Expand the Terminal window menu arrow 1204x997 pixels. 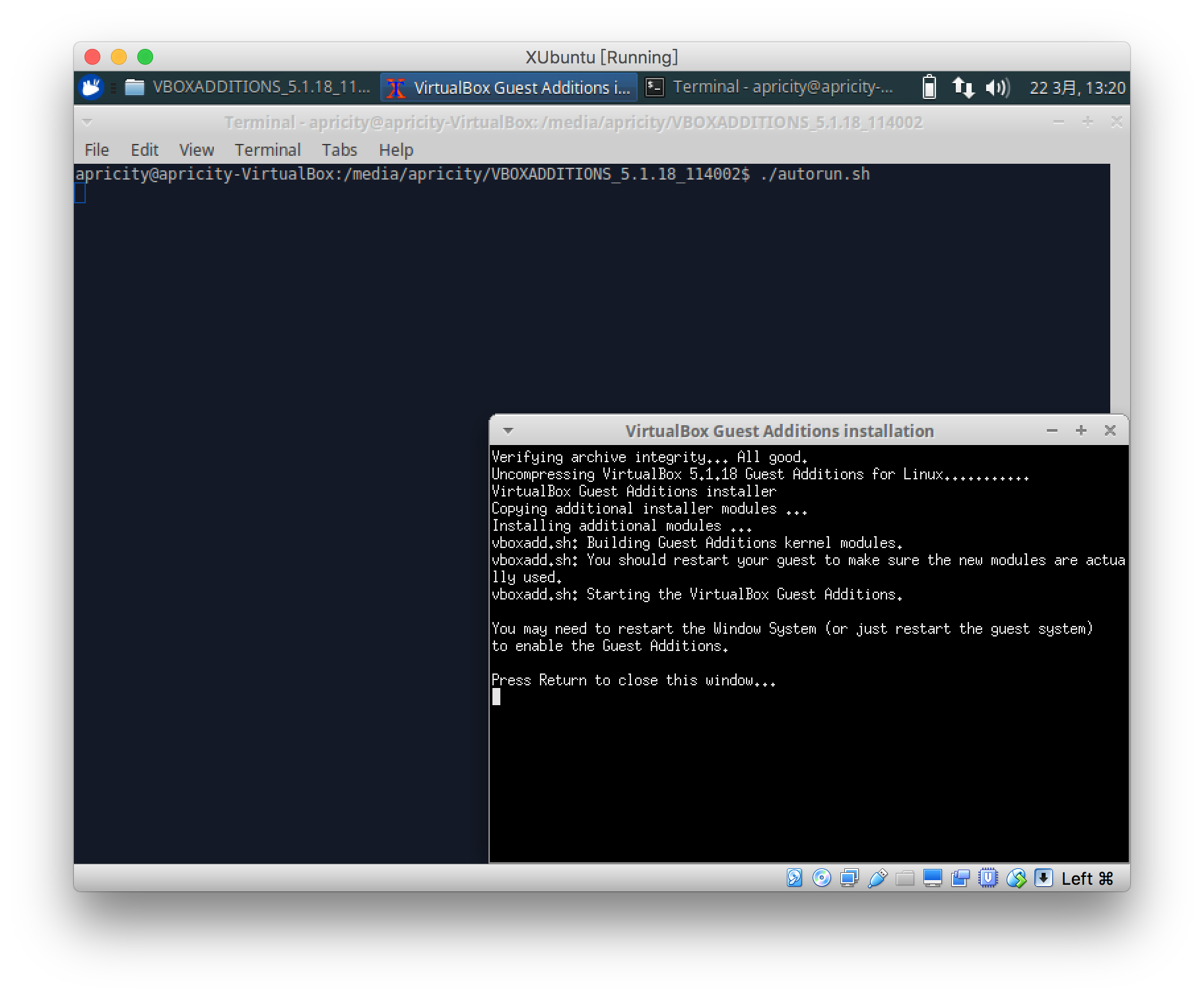point(86,122)
